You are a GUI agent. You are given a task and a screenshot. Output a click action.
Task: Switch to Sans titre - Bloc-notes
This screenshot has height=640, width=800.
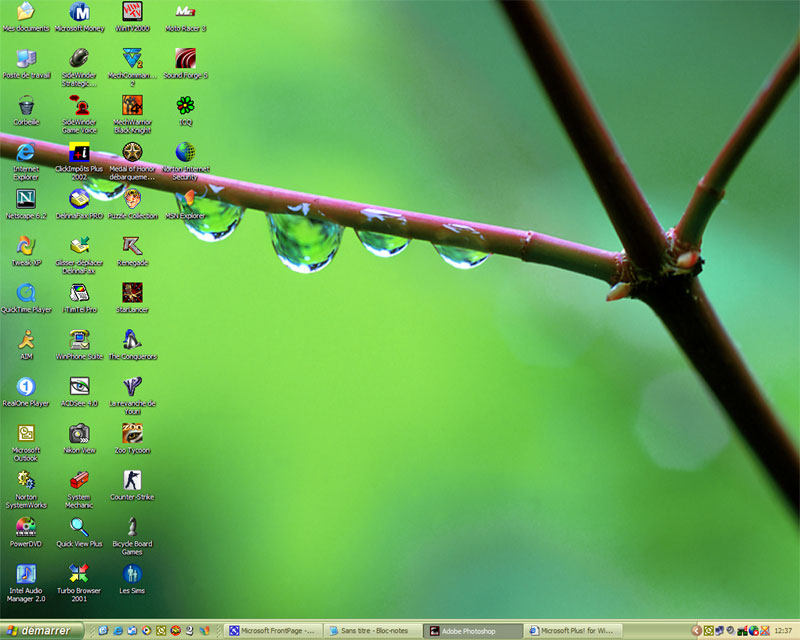point(375,631)
